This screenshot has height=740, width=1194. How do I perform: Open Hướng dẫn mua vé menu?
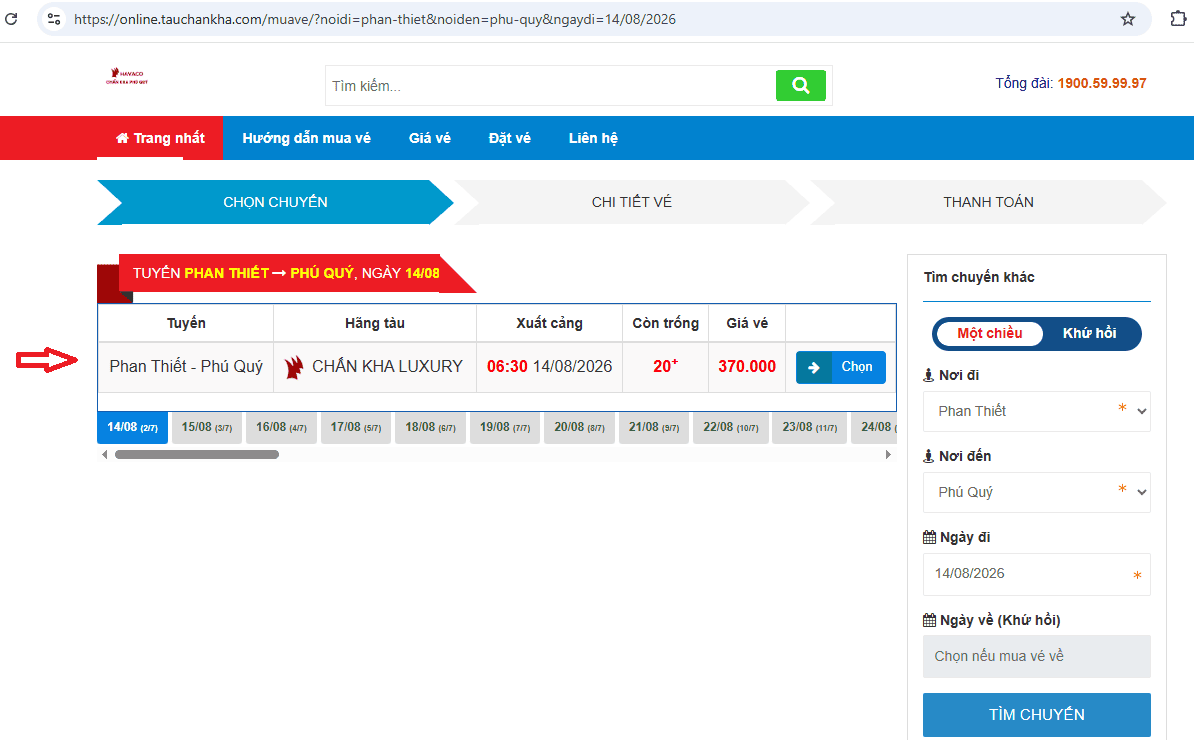click(x=306, y=138)
